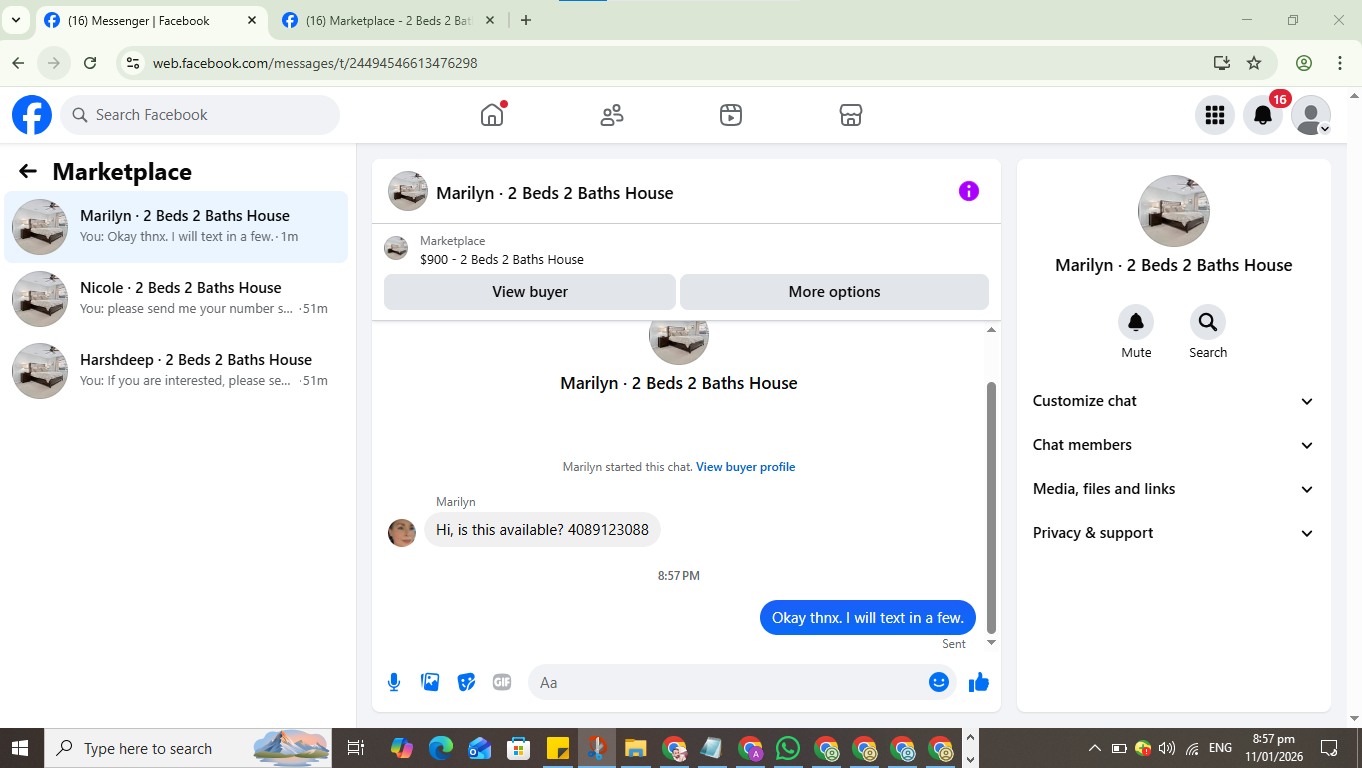Open the Friends icon in top navigation
Screen dimensions: 1362x768
[612, 115]
